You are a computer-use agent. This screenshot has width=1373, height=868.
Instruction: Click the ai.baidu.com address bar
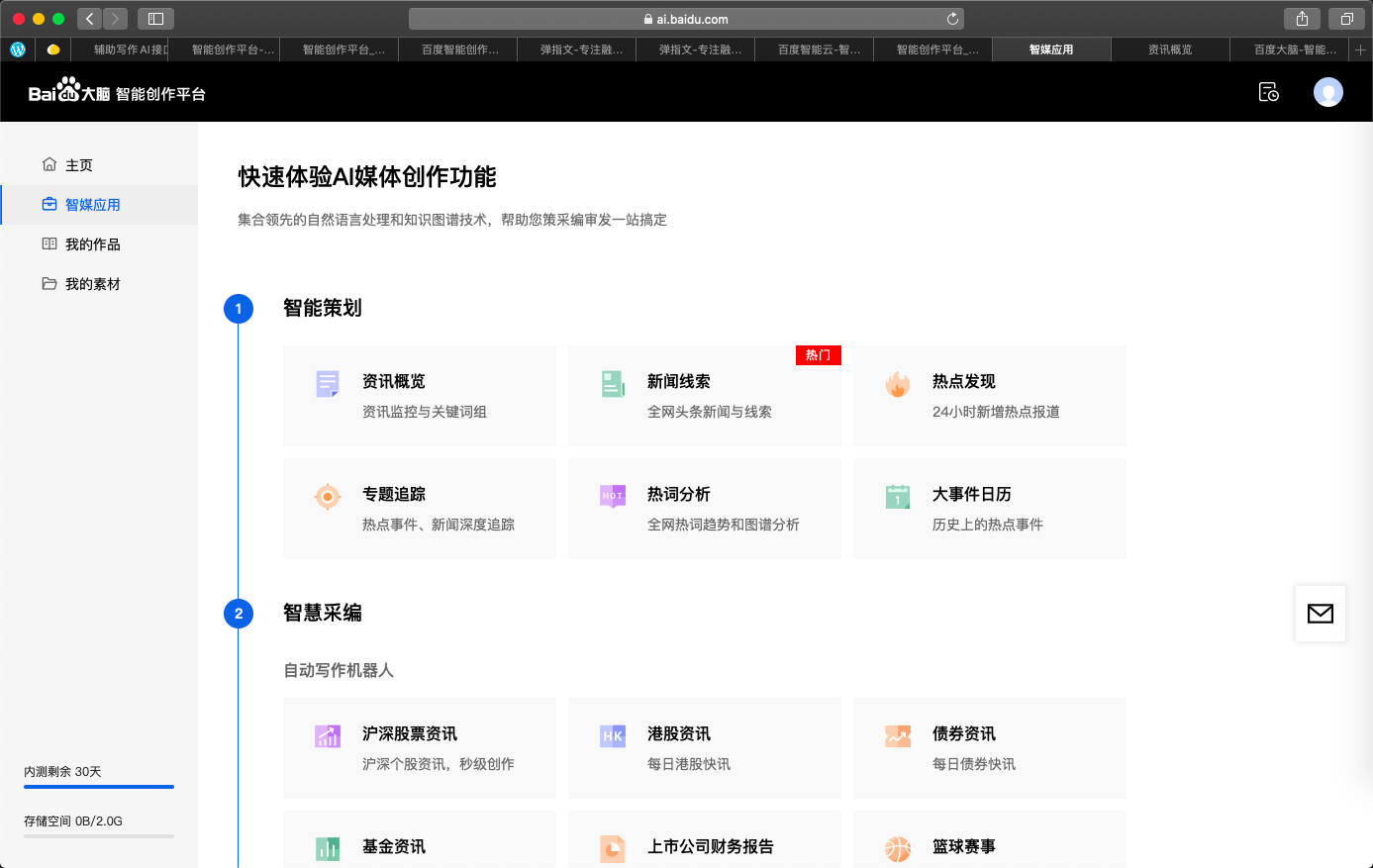pyautogui.click(x=685, y=19)
